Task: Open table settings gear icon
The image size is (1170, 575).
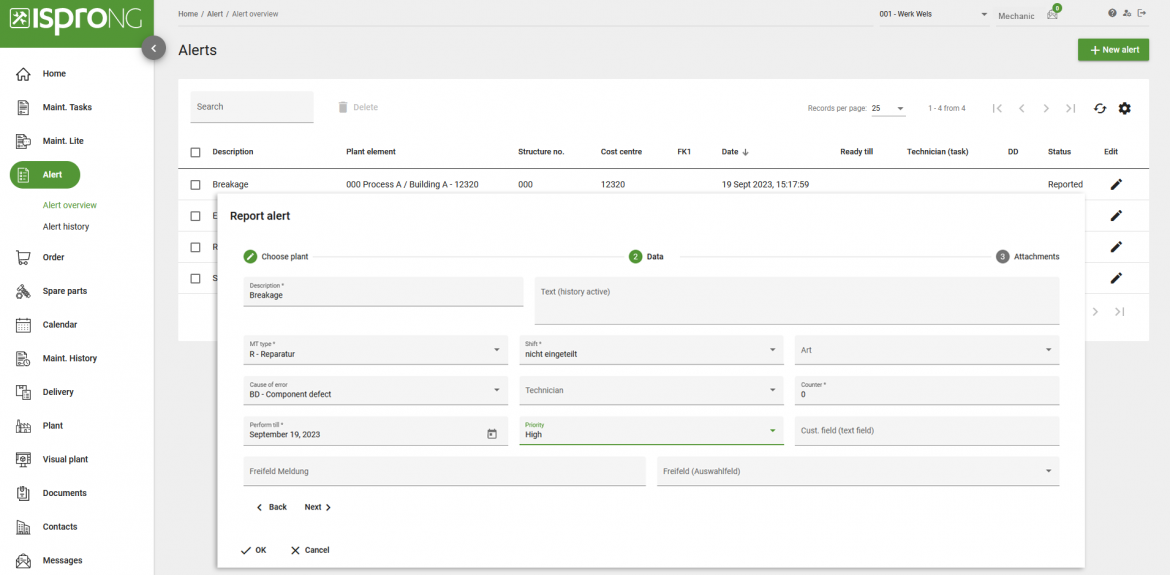Action: [x=1124, y=108]
